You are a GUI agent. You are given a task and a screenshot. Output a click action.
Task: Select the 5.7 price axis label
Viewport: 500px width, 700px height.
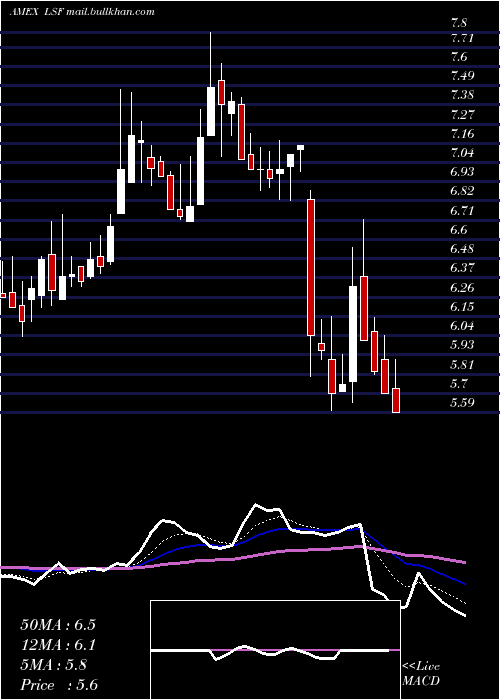460,383
